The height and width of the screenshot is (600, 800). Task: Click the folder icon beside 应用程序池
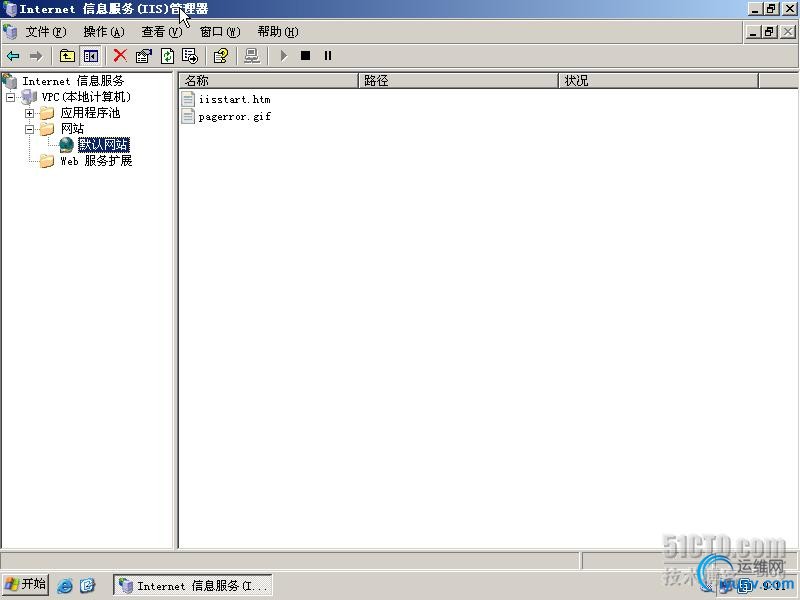47,113
